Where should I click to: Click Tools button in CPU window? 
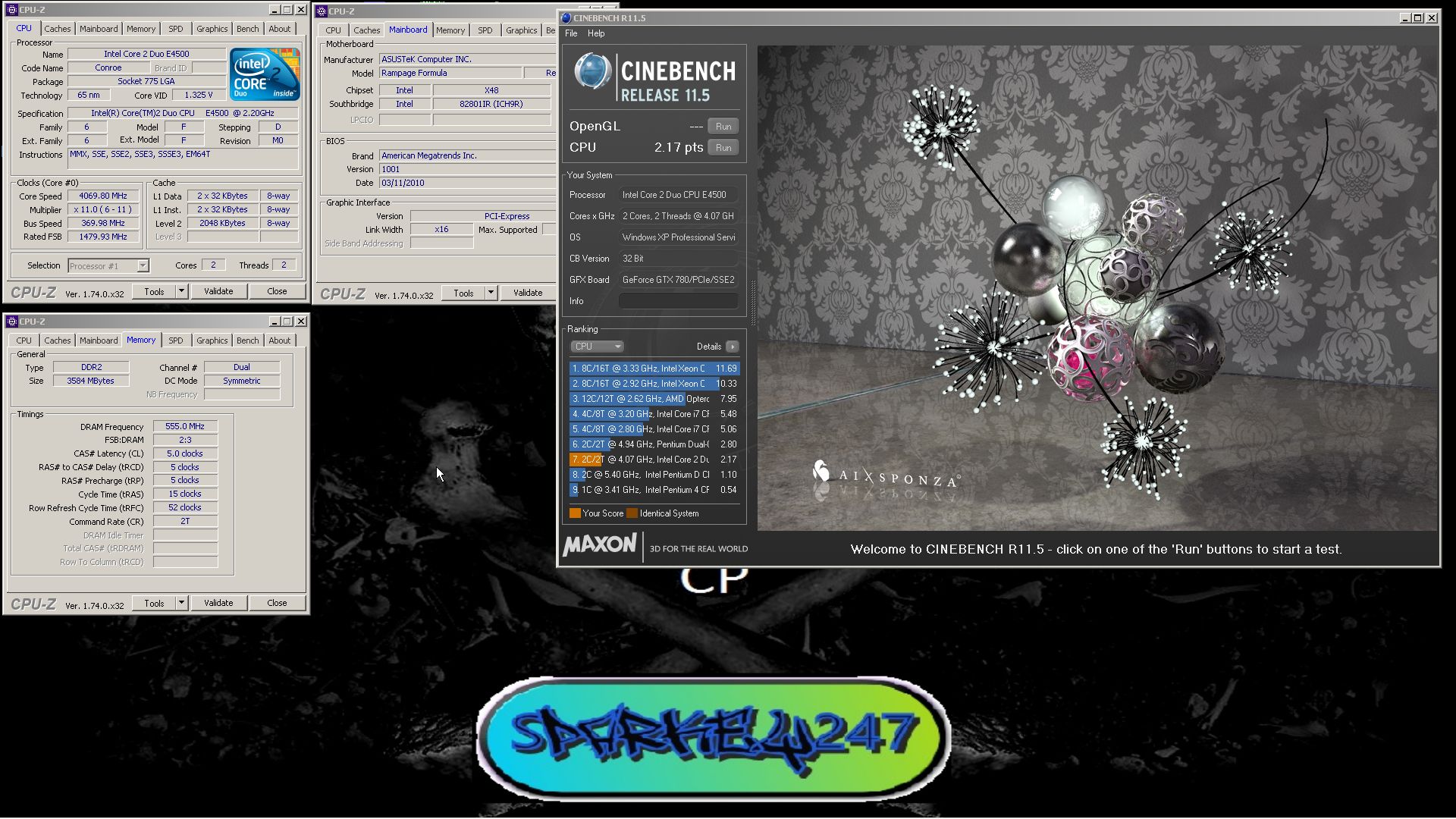click(154, 291)
